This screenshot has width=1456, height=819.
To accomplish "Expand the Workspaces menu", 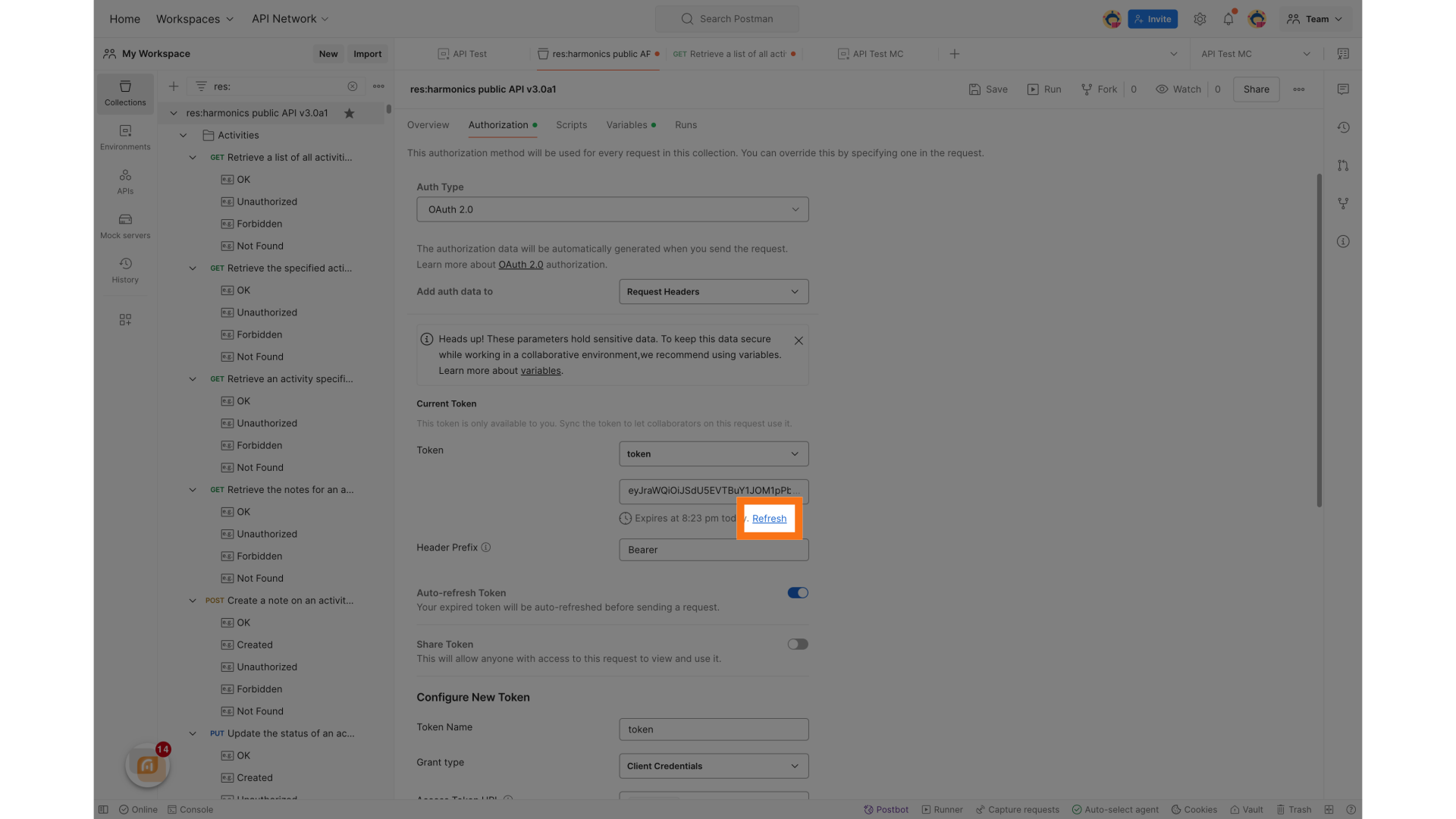I will click(x=195, y=19).
